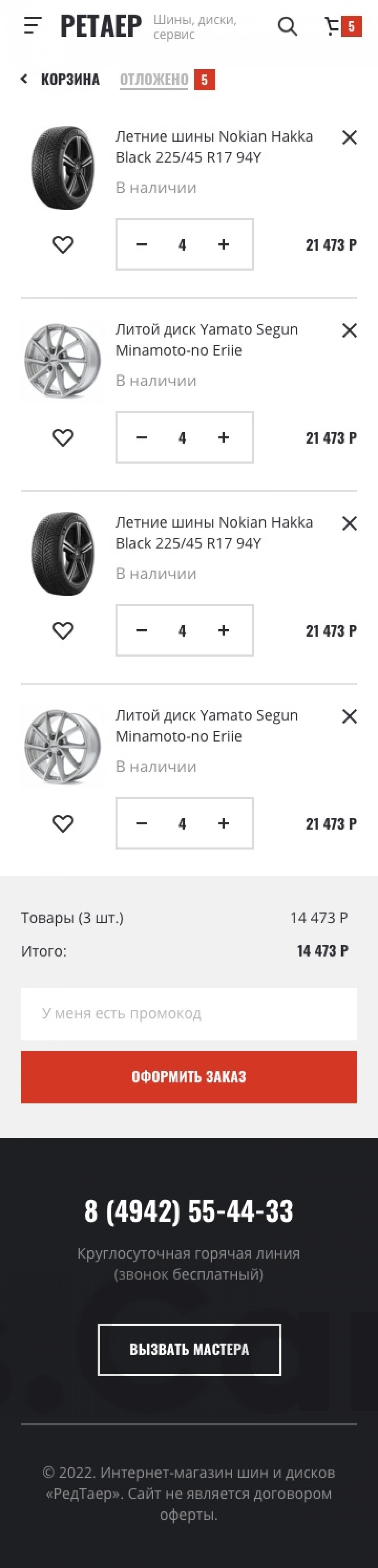Click the Вызвать мастера button
Screen dimensions: 378x1568
point(189,1350)
